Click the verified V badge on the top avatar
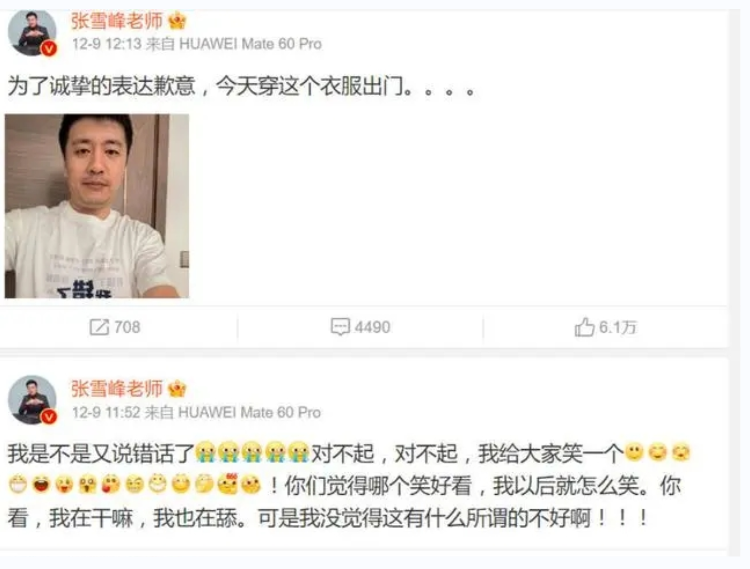The height and width of the screenshot is (569, 750). (49, 48)
